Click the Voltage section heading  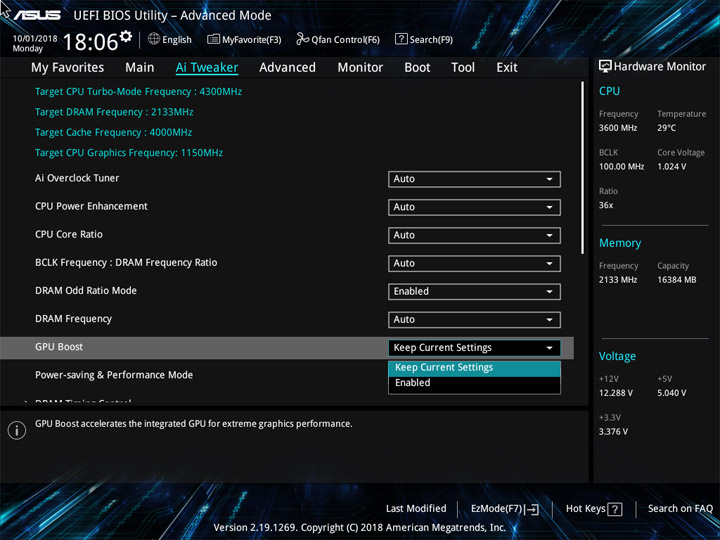(x=618, y=356)
